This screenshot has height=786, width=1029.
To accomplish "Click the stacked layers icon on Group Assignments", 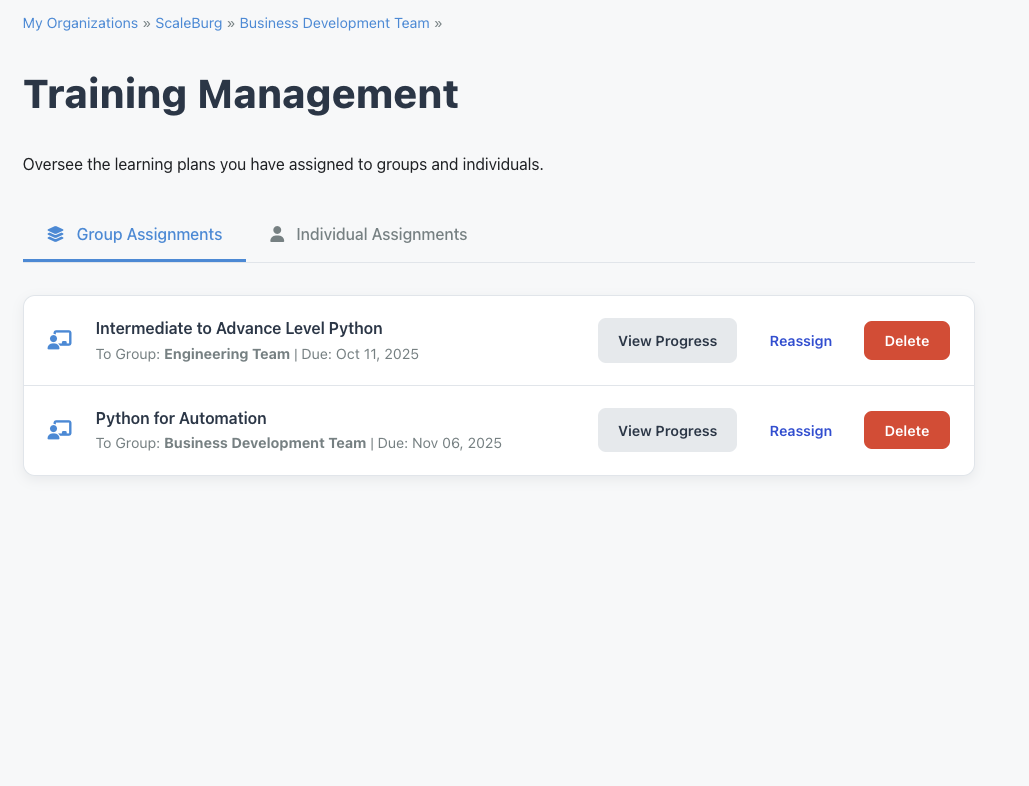I will pos(55,234).
